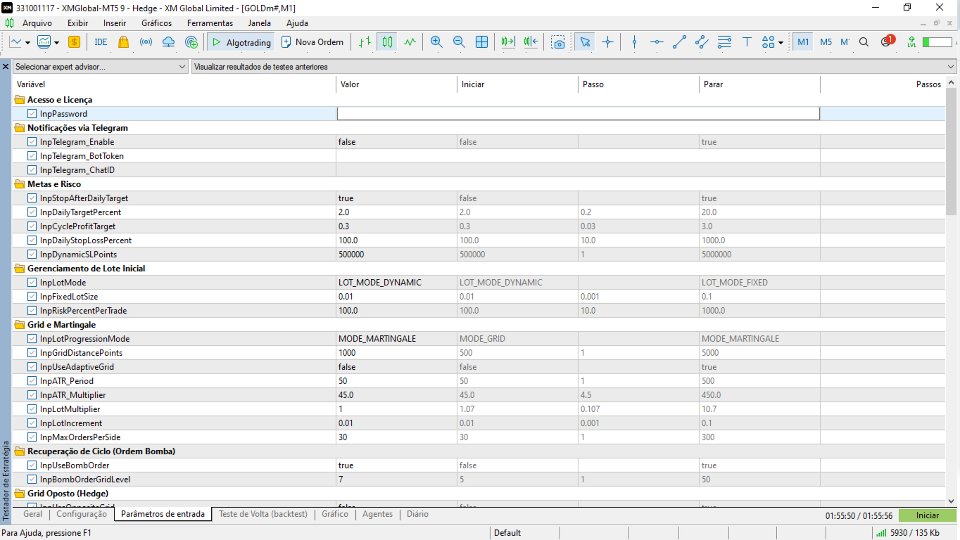Uncheck the InpTelegram_Enable checkbox

tap(33, 142)
